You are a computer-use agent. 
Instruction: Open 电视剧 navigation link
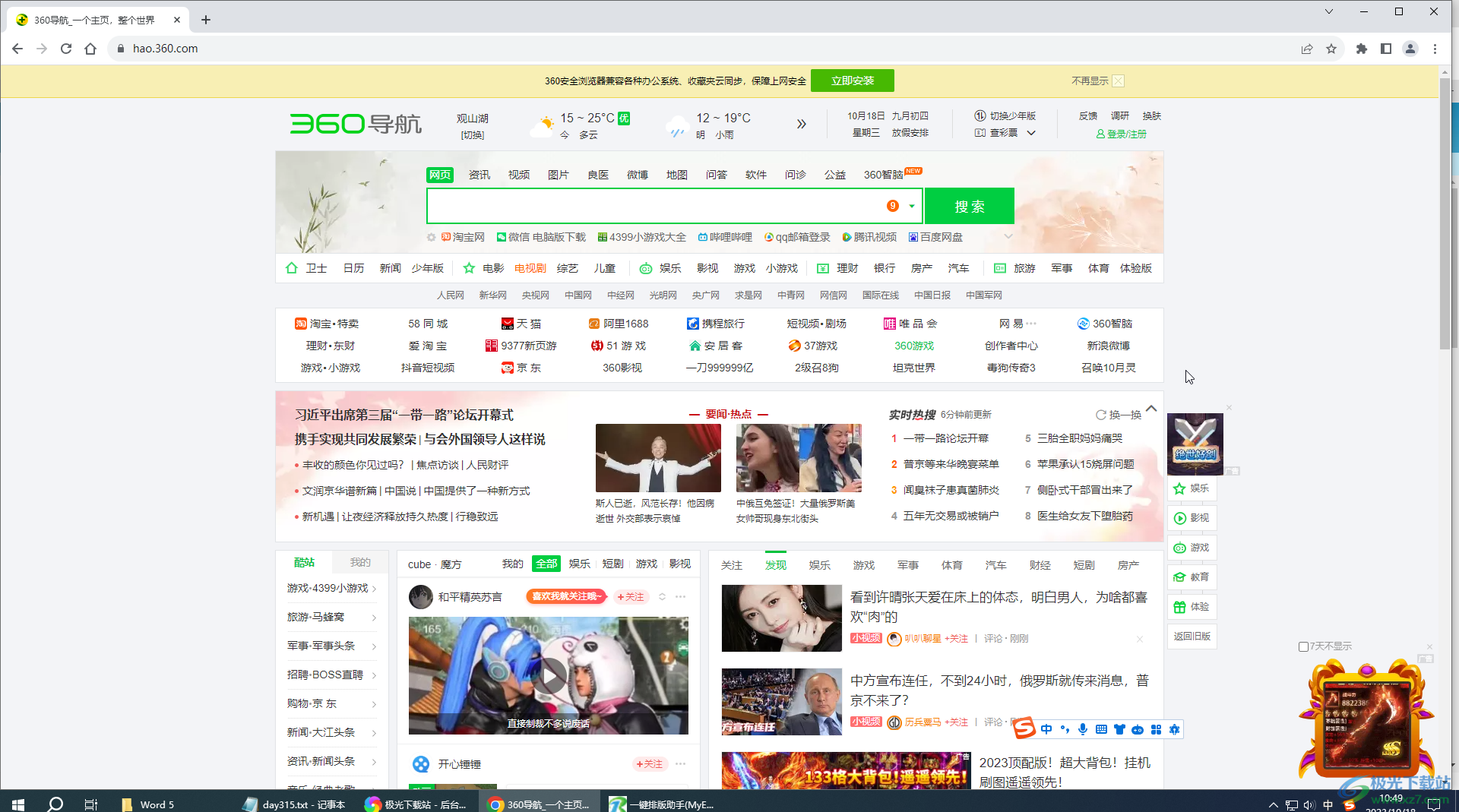click(530, 268)
